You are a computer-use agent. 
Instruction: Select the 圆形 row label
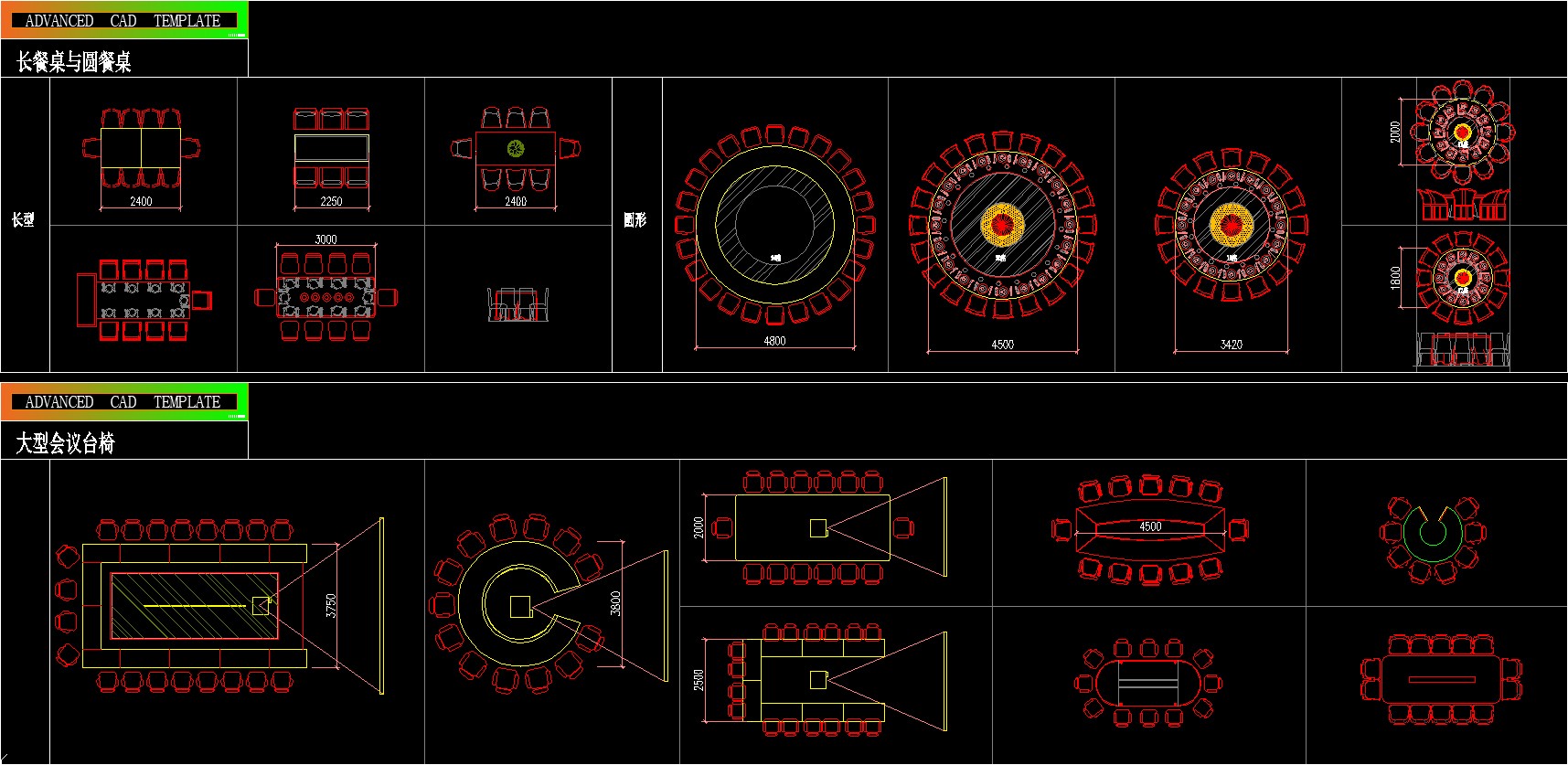pos(635,220)
